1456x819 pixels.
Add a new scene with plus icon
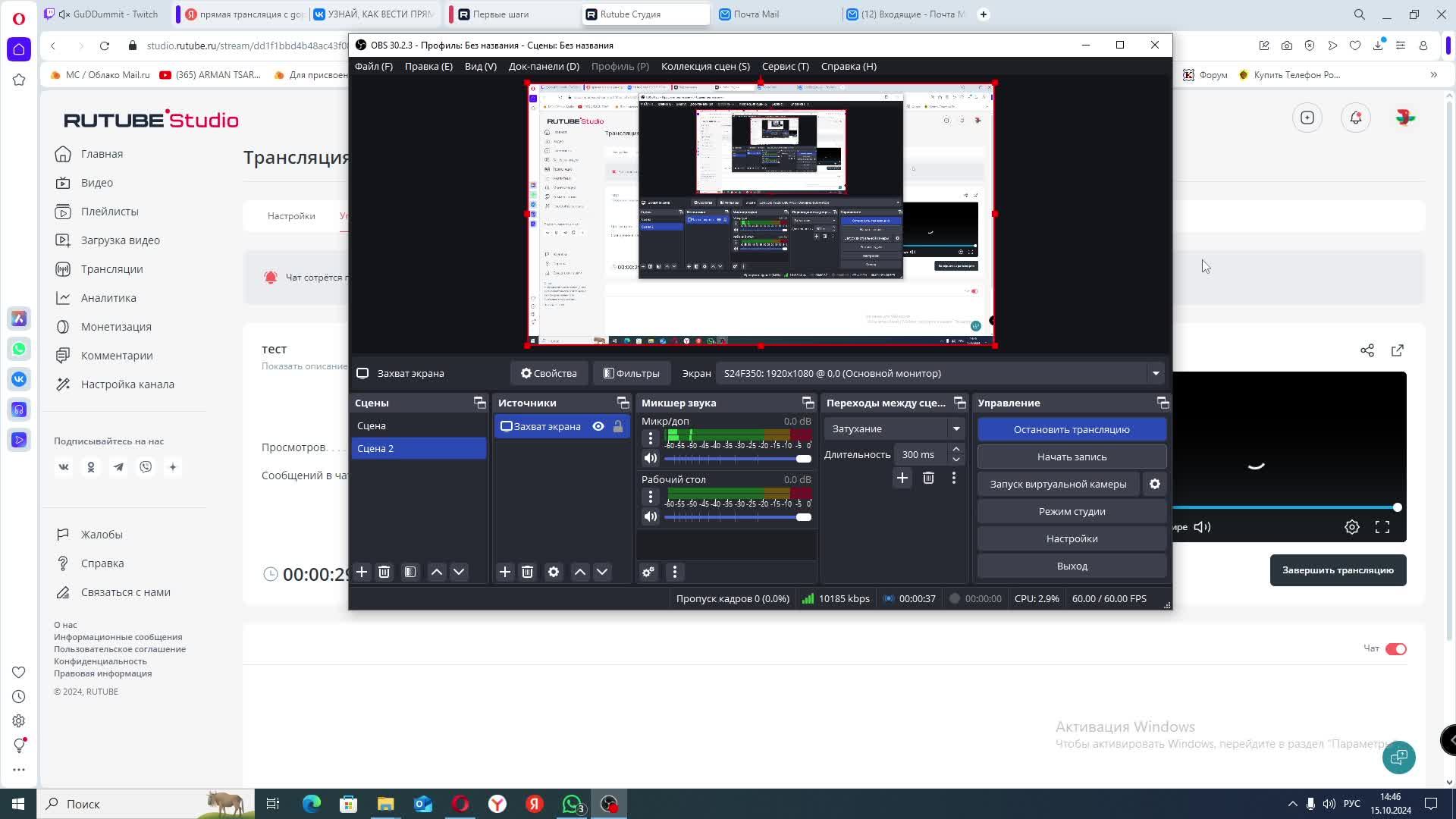(362, 572)
